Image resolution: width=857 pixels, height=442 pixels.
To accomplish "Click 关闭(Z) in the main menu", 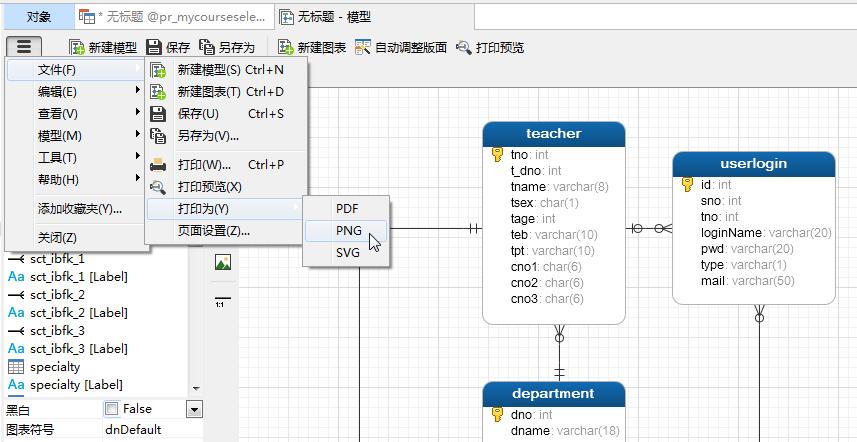I will (75, 238).
